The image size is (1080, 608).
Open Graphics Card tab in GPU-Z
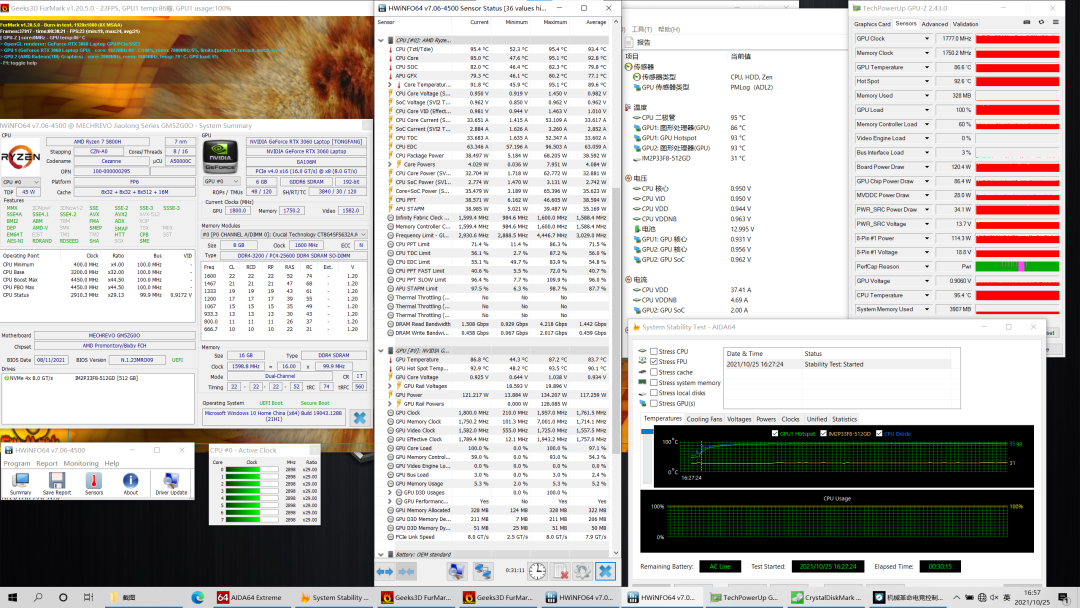tap(872, 24)
